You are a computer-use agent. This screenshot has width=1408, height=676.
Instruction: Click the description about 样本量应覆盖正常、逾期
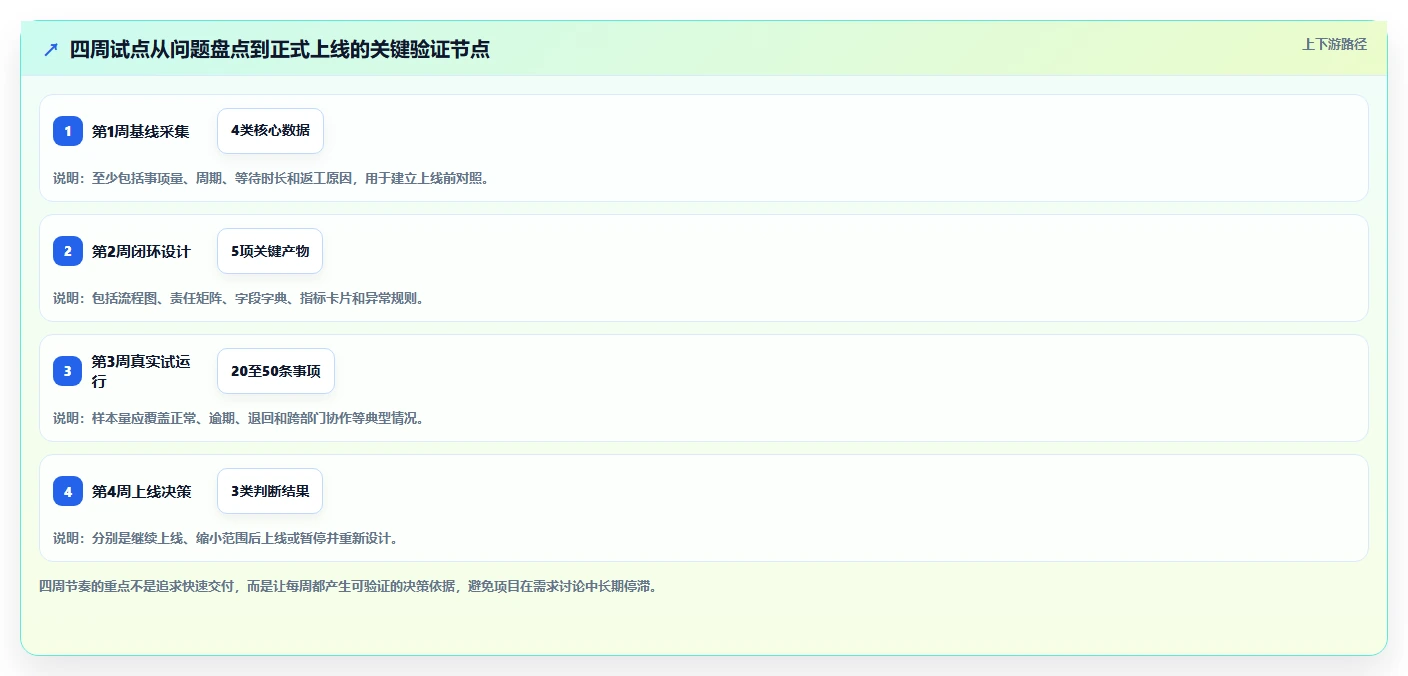click(239, 418)
